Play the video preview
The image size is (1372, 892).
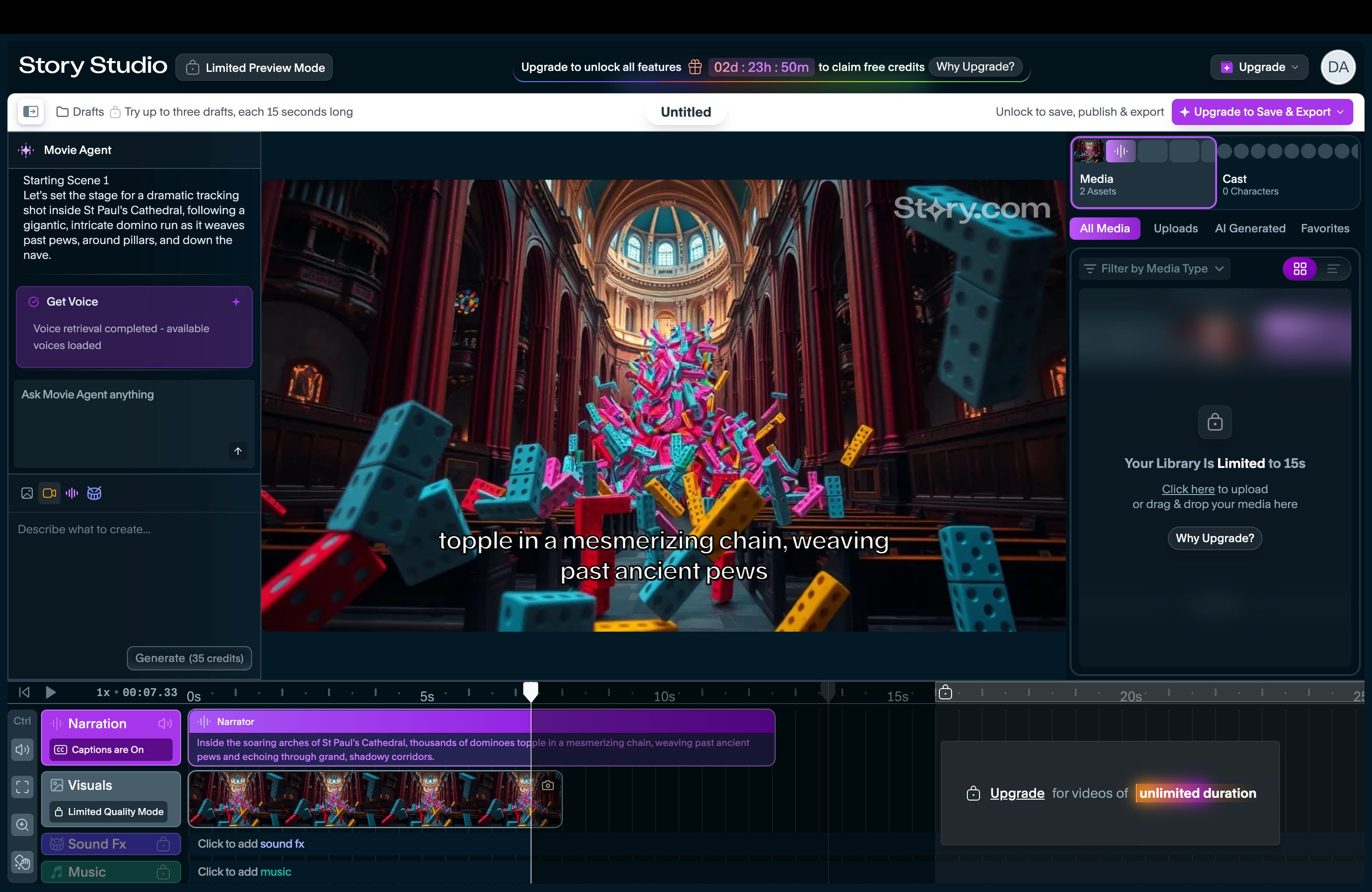(51, 692)
